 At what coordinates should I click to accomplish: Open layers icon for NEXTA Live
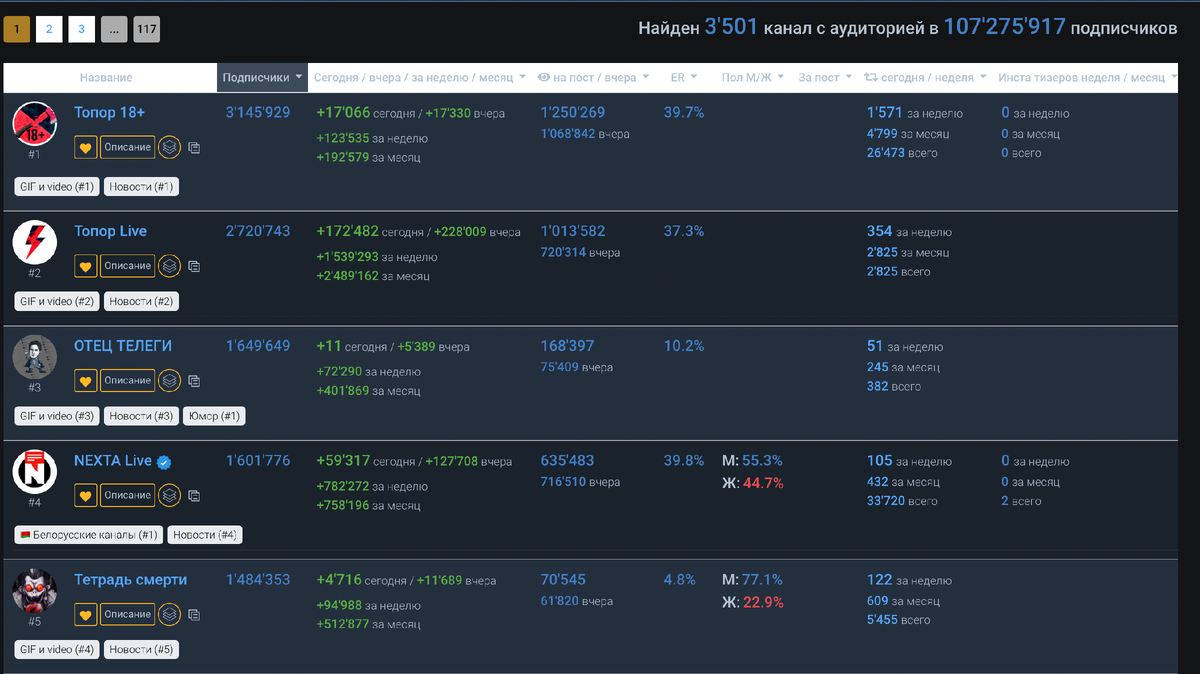(170, 495)
